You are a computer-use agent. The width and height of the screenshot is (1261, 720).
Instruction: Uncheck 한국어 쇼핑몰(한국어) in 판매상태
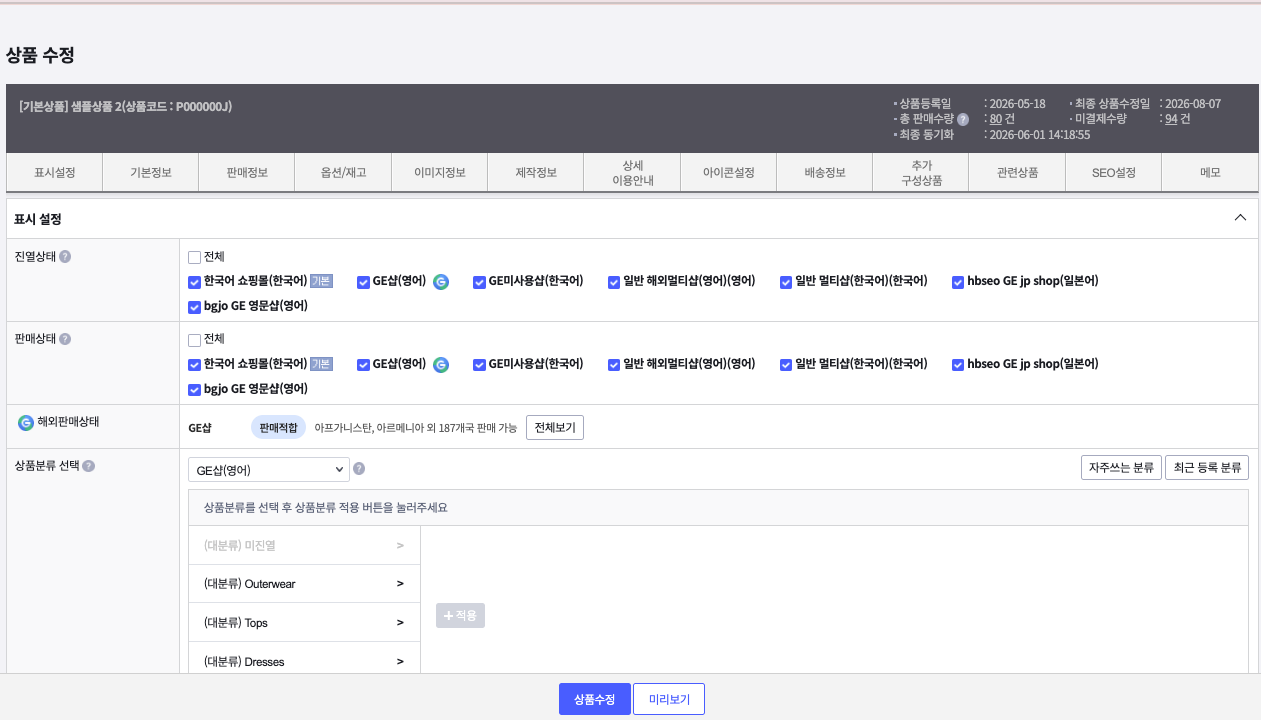click(195, 364)
